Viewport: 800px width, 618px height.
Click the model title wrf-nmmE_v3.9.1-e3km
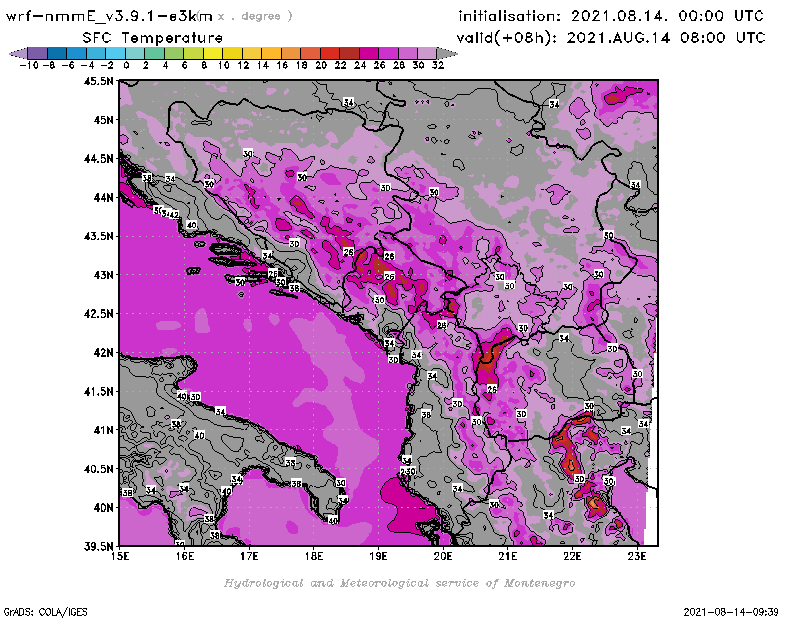109,16
